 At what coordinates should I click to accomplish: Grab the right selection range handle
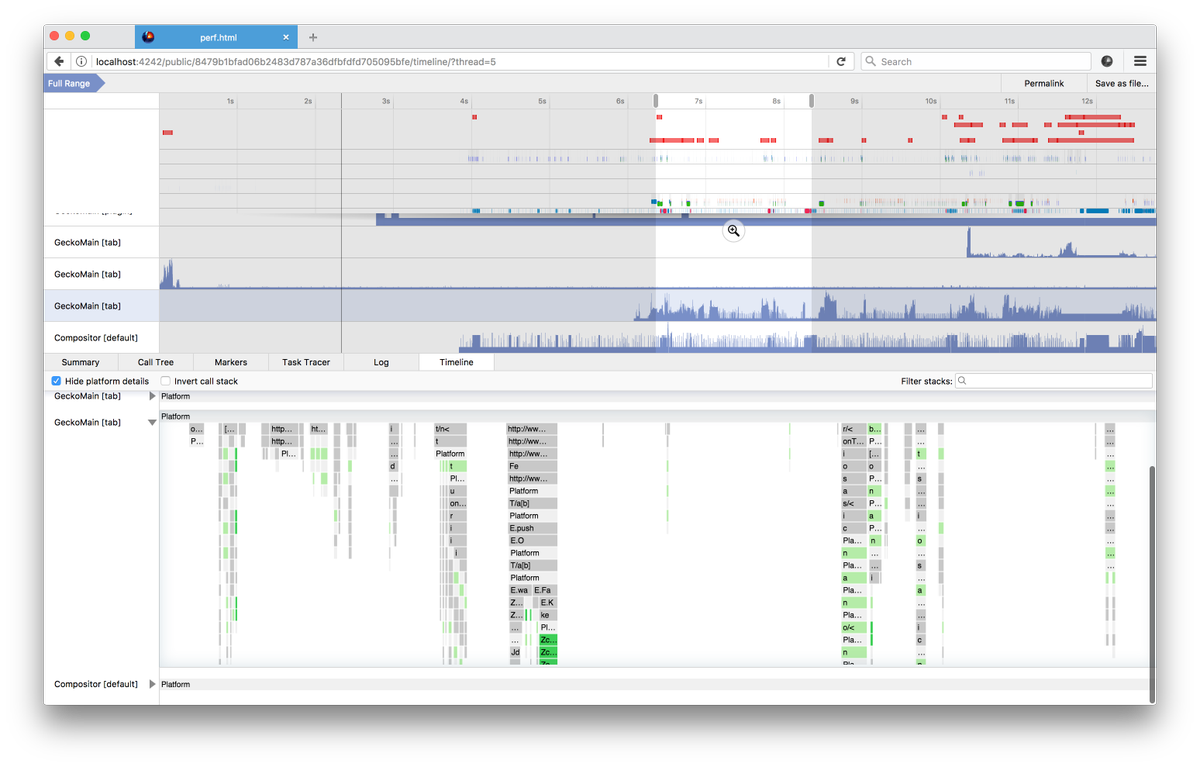coord(811,101)
